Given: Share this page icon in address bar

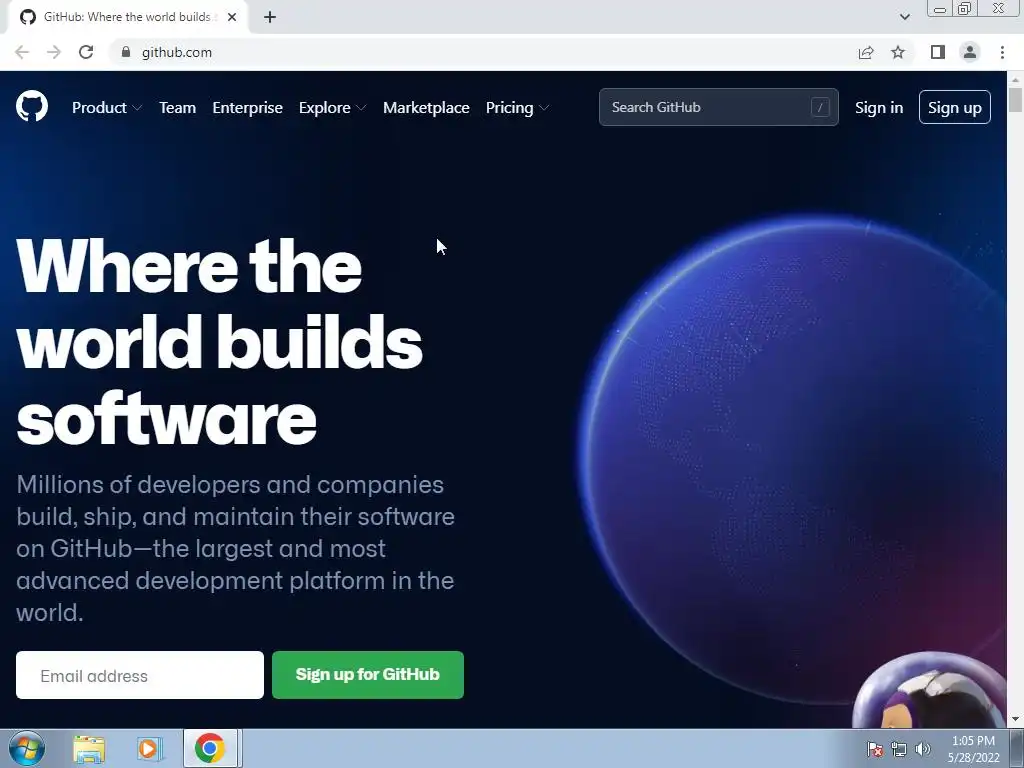Looking at the screenshot, I should click(x=866, y=52).
